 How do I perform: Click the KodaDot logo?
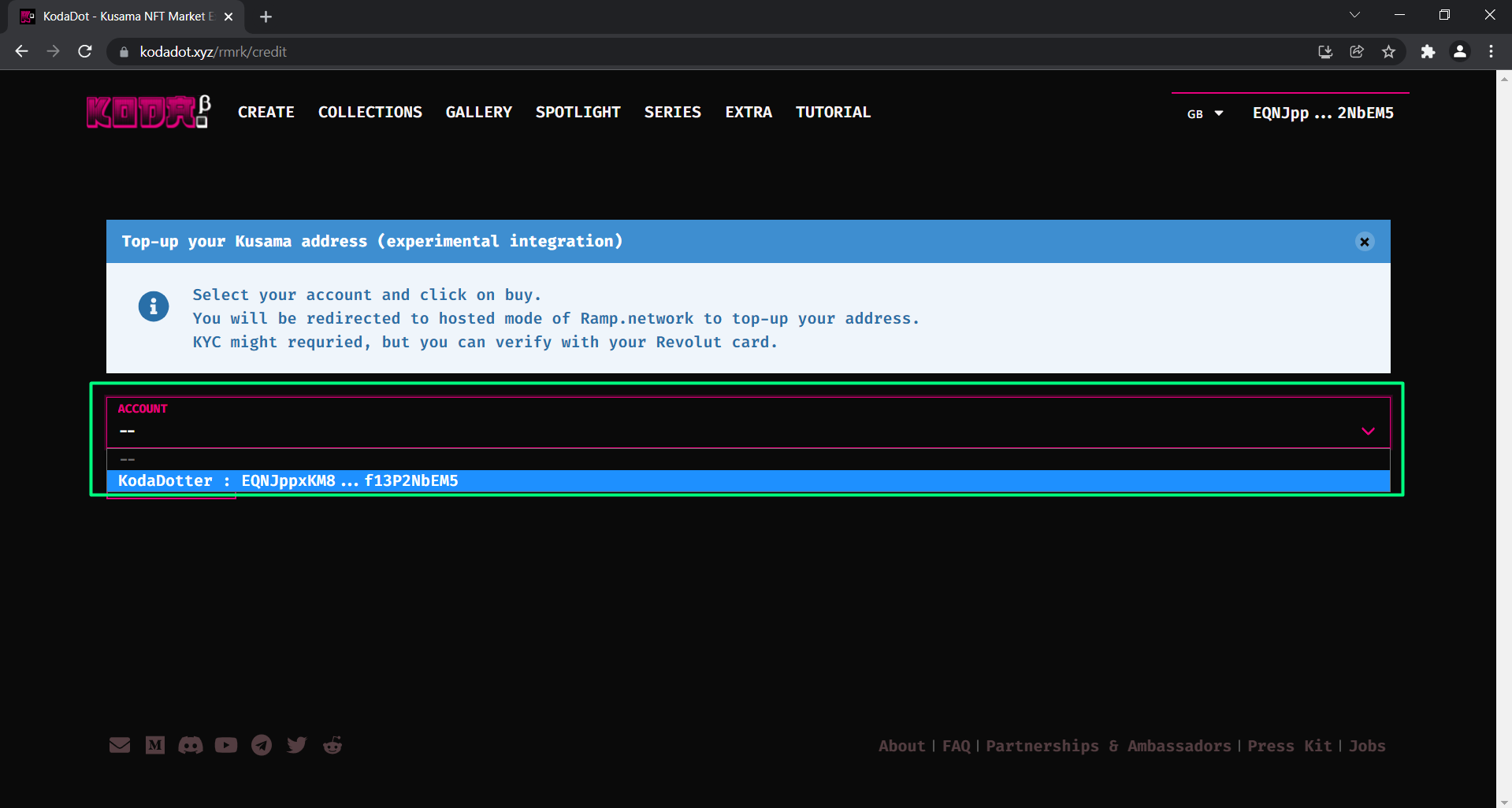coord(148,112)
